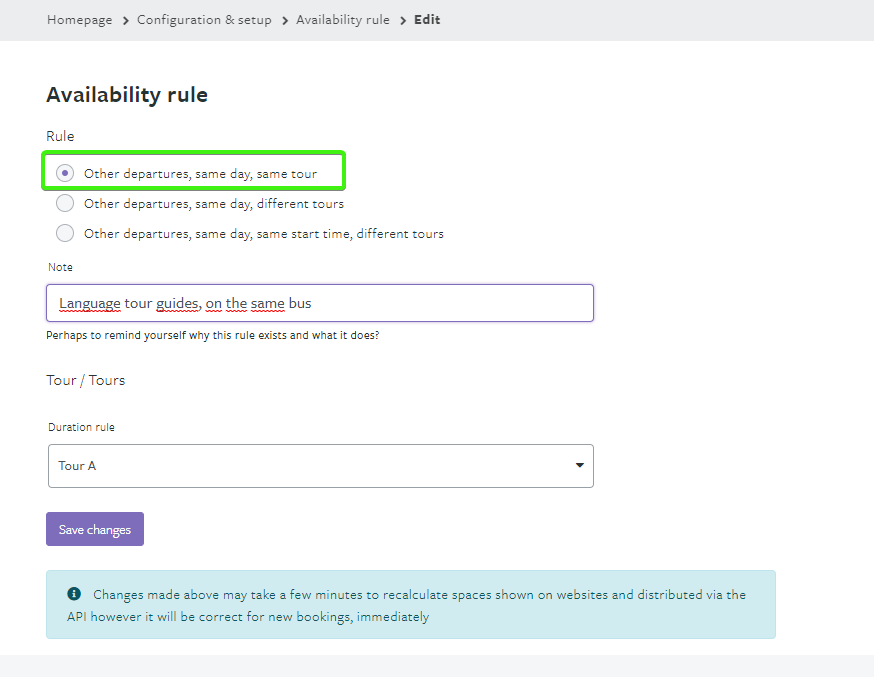
Task: Click the 'Availability rule' page heading
Action: pyautogui.click(x=127, y=95)
